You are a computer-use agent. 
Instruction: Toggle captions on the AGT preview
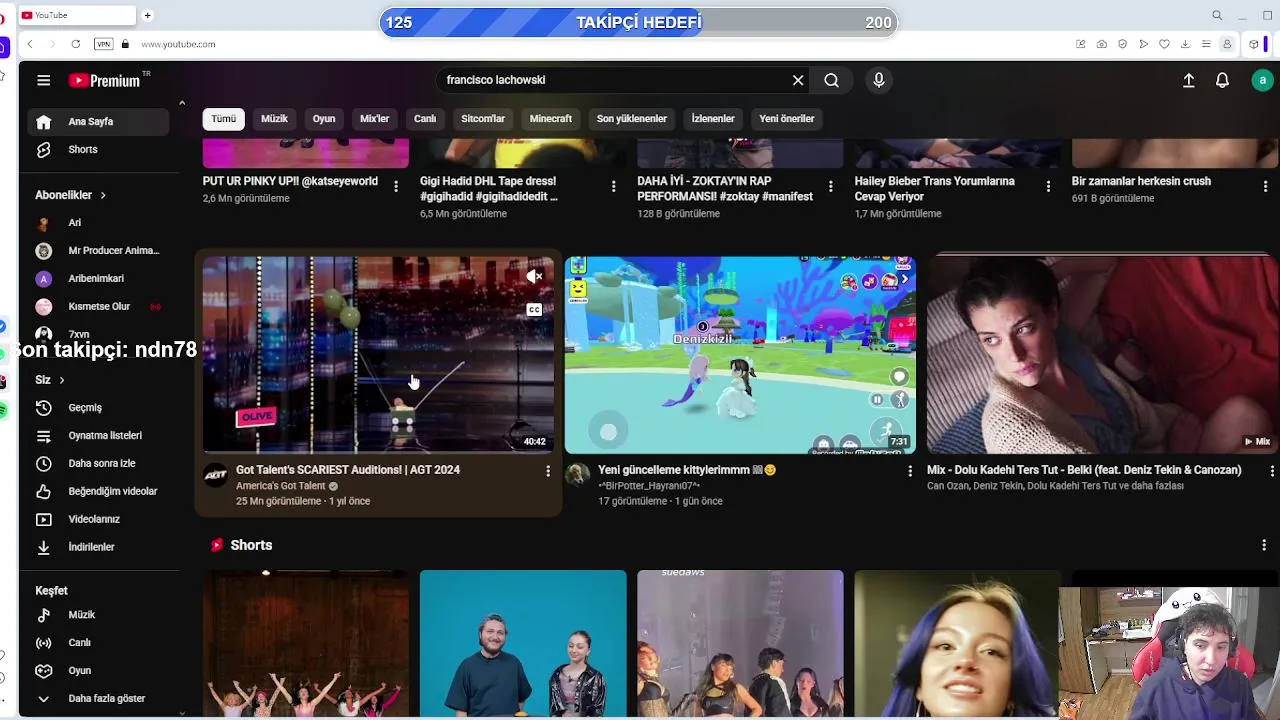pyautogui.click(x=534, y=310)
